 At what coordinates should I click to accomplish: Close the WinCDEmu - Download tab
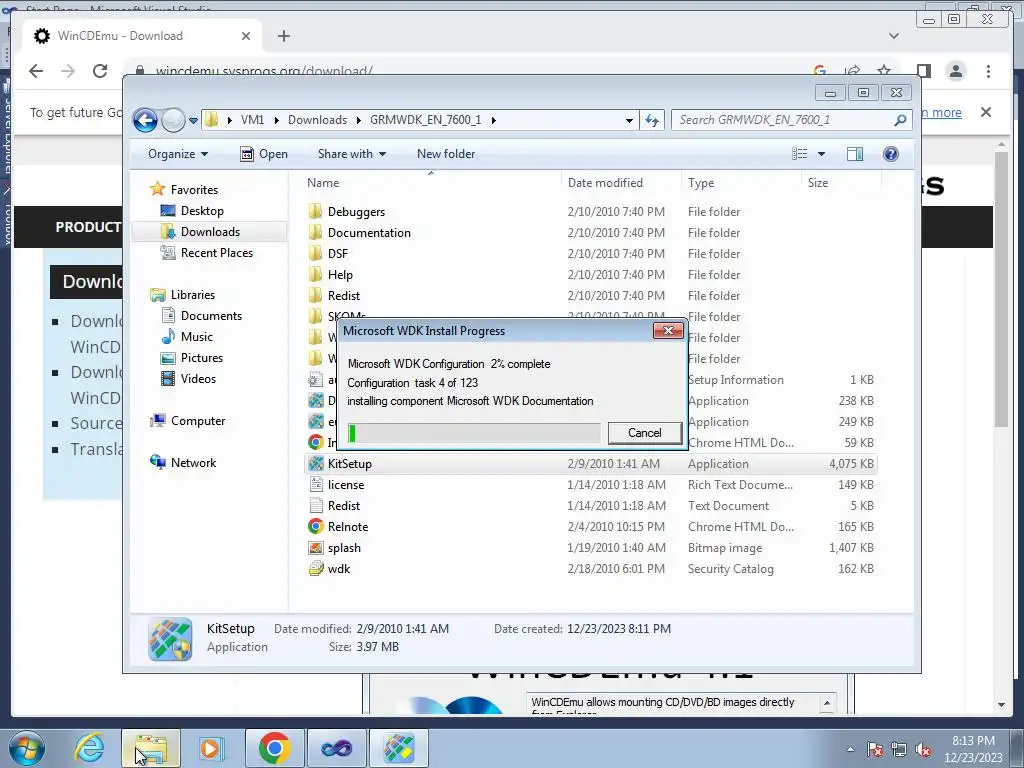point(246,36)
